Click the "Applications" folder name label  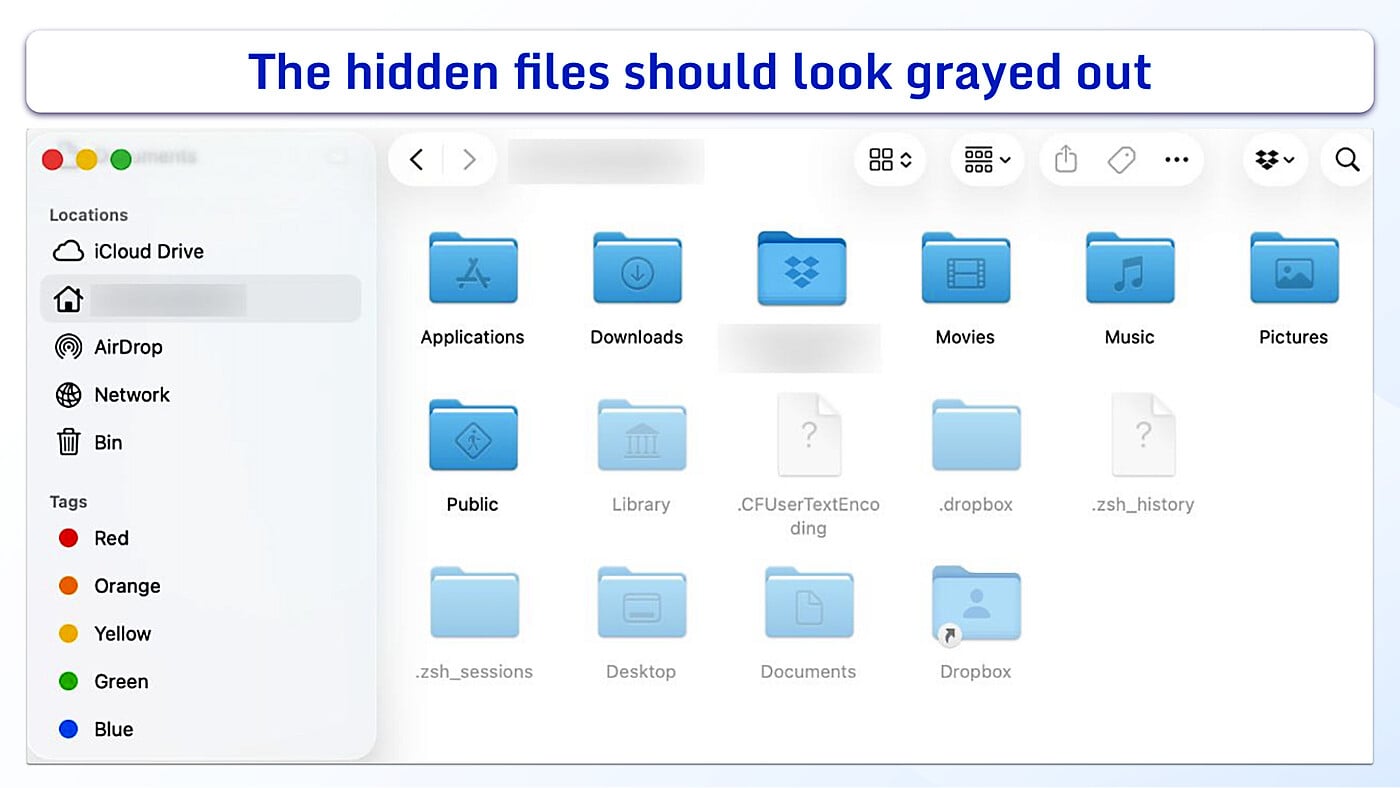(x=473, y=337)
